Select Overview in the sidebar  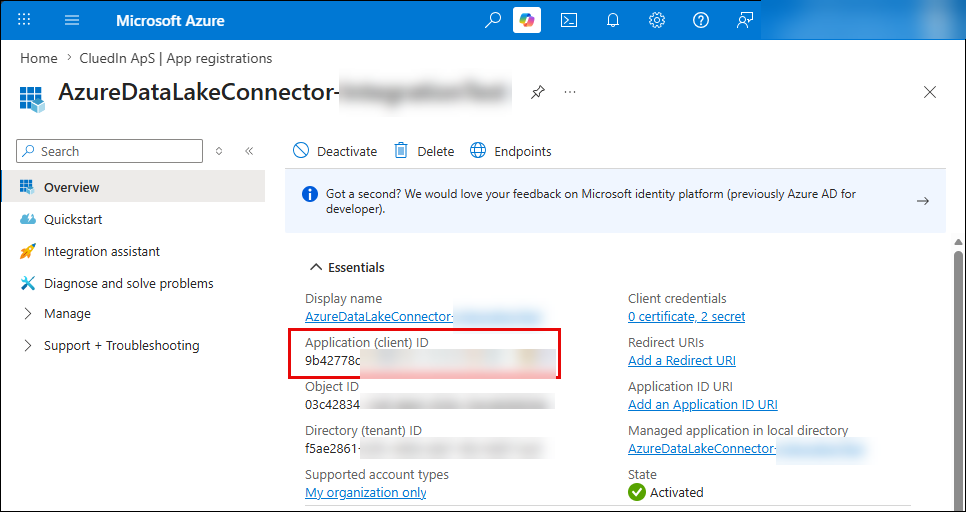[x=133, y=187]
